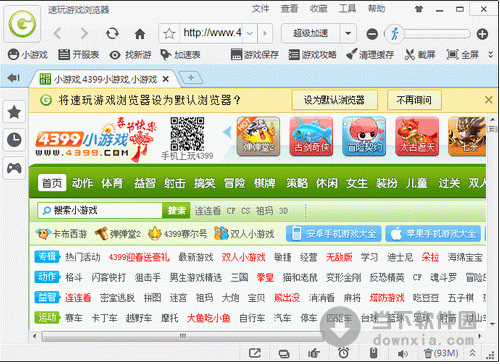Open the skin shirt icon in title bar
Screen dimensions: 500x364
point(419,9)
